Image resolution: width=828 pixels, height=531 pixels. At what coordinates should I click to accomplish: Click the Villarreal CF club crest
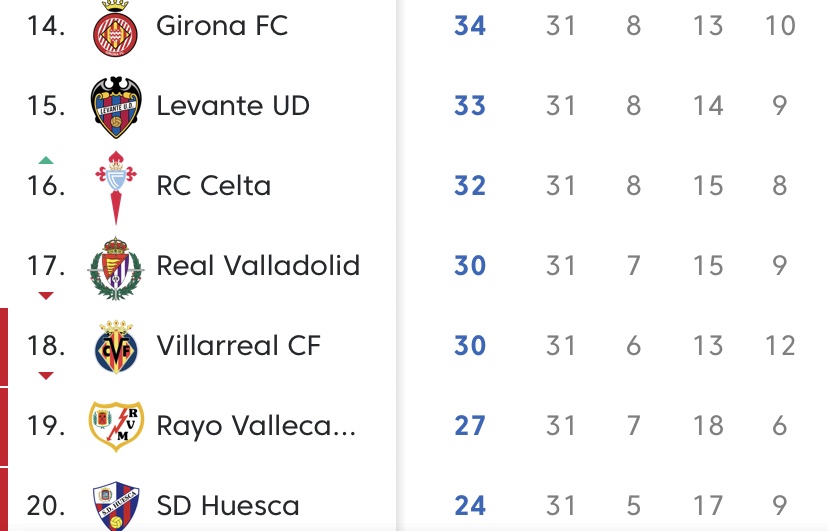pyautogui.click(x=117, y=347)
